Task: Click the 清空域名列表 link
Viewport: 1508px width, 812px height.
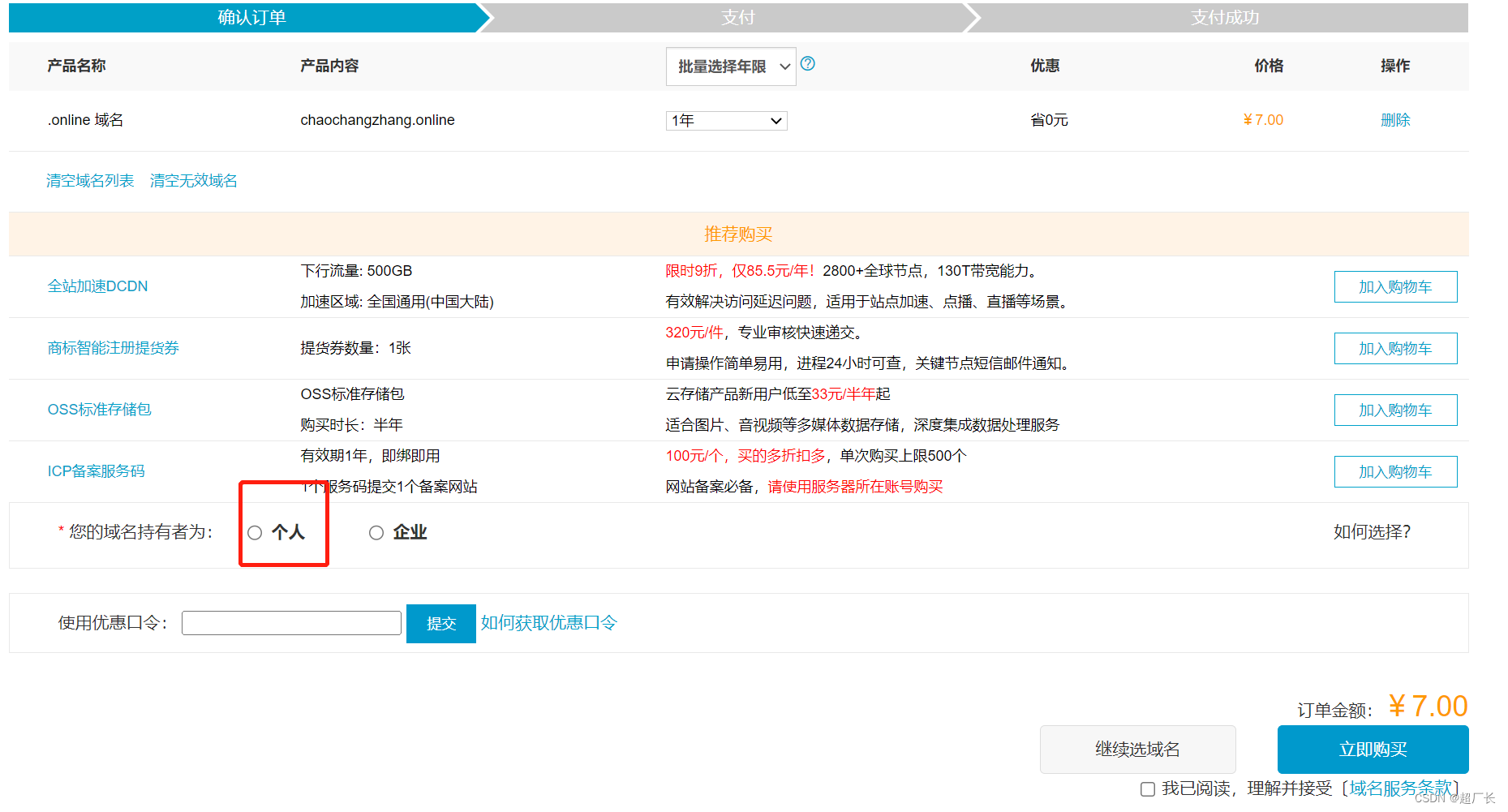Action: 90,181
